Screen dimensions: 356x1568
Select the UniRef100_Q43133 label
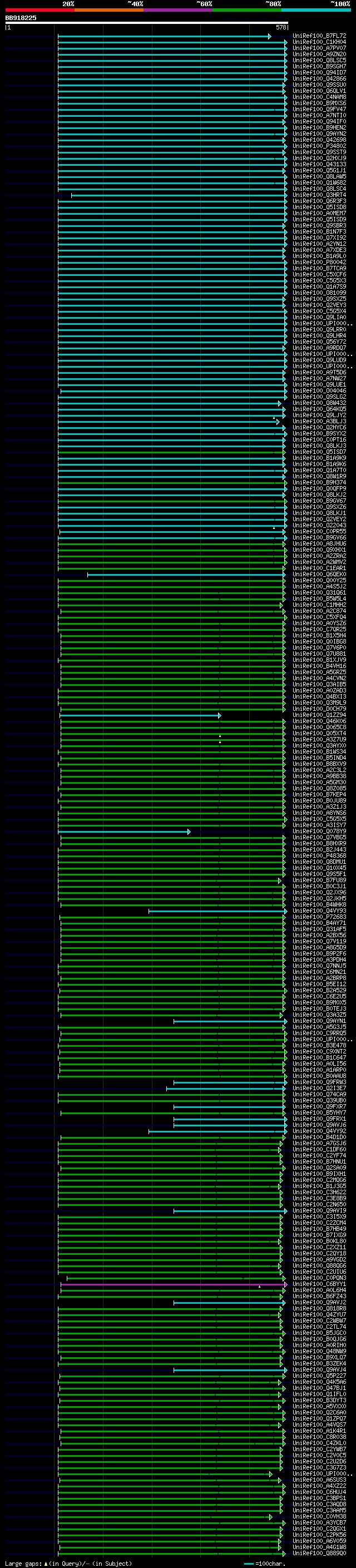(x=319, y=164)
